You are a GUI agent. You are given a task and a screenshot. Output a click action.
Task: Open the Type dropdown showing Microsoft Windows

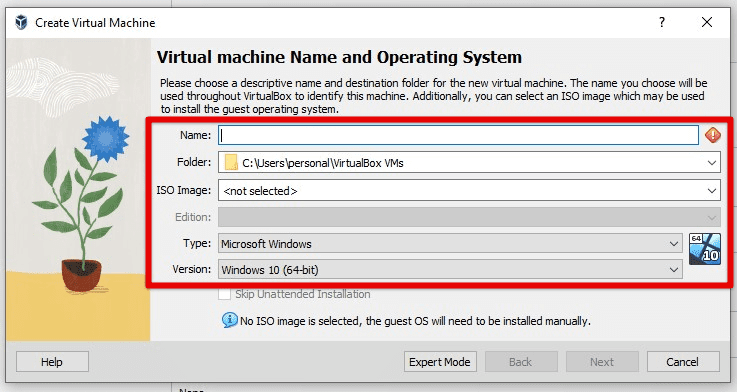(450, 243)
